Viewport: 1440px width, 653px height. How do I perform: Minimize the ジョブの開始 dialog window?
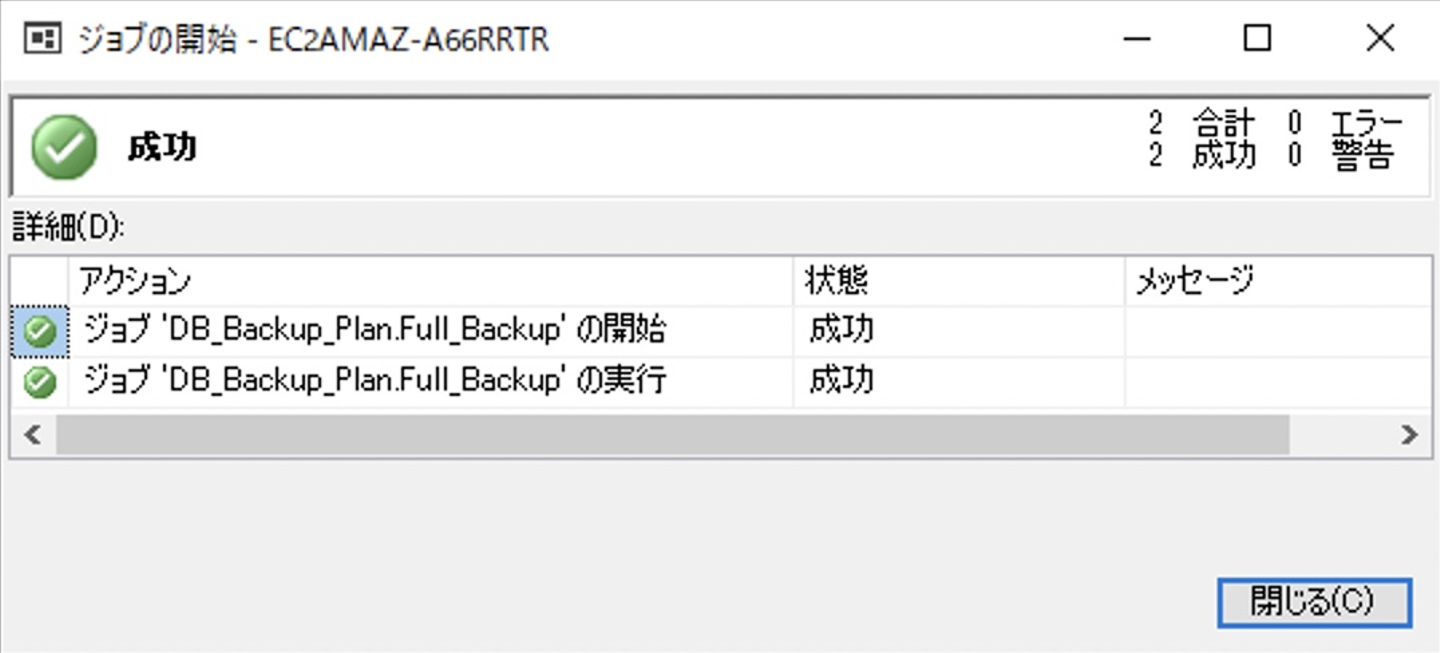pos(1137,40)
